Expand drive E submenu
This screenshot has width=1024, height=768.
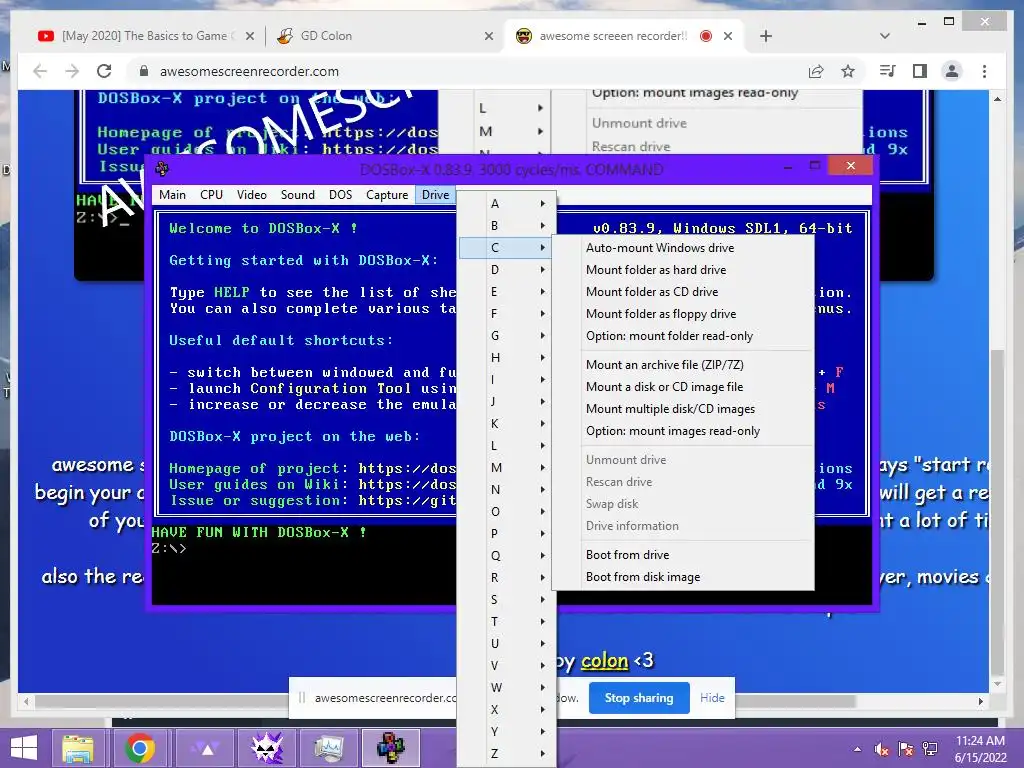pyautogui.click(x=507, y=292)
